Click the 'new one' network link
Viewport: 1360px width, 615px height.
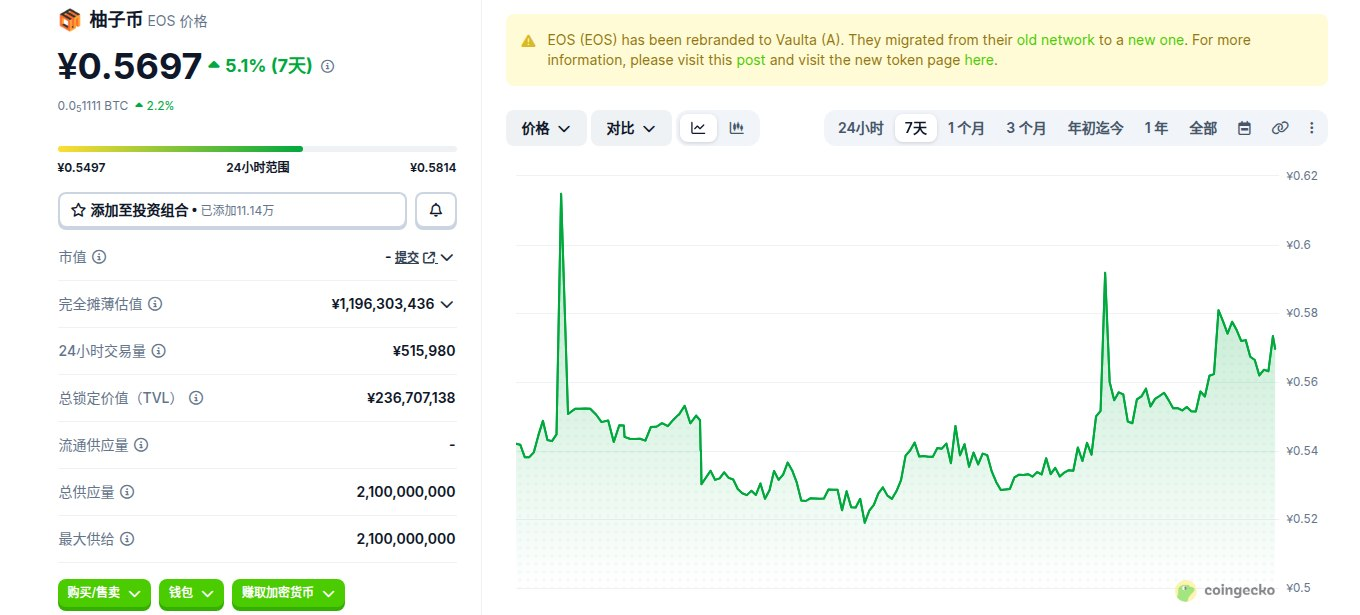coord(1156,40)
